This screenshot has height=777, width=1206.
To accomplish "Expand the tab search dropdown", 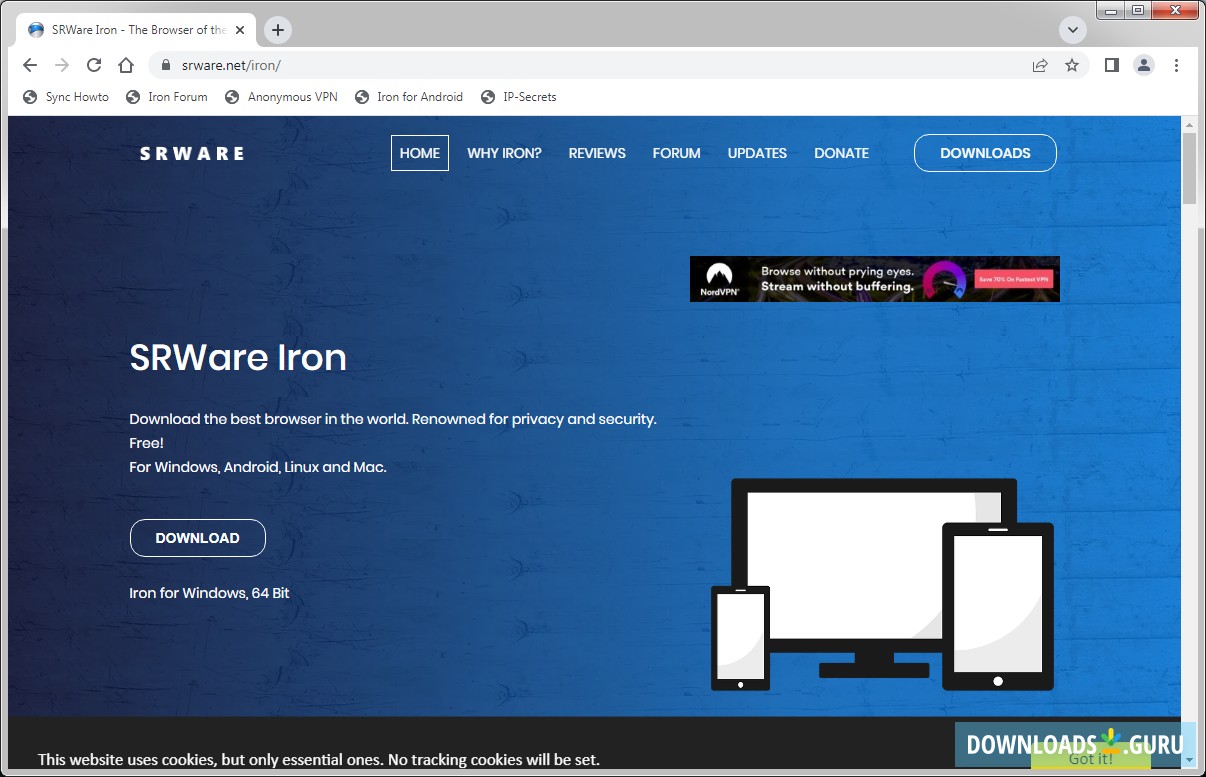I will pyautogui.click(x=1073, y=30).
